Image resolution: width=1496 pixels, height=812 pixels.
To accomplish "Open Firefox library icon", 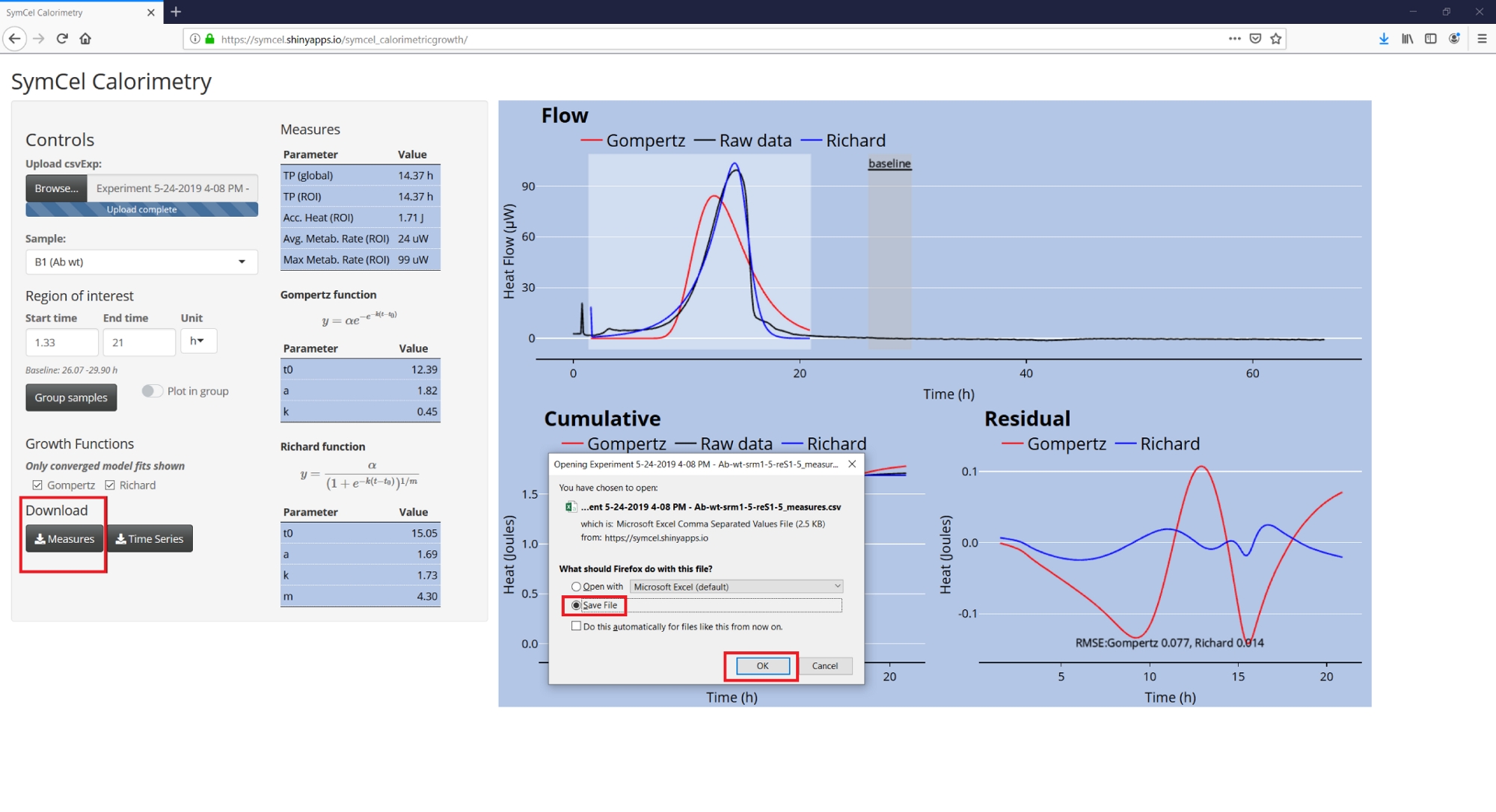I will click(x=1407, y=39).
